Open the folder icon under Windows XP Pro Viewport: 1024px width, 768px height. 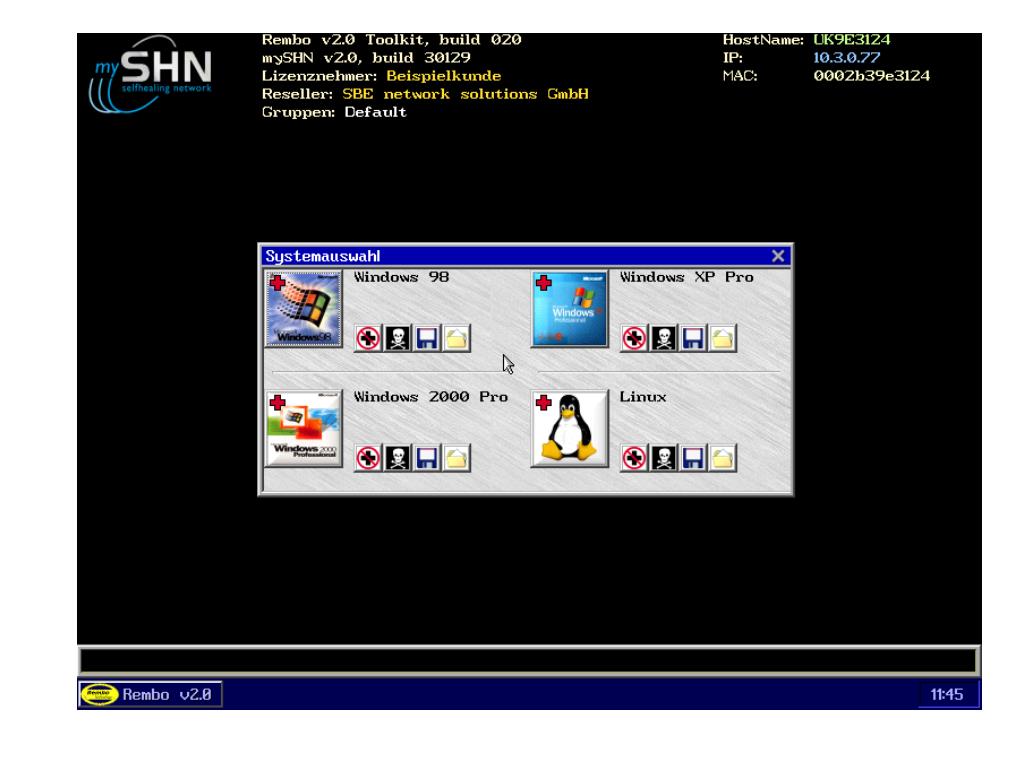(x=722, y=338)
